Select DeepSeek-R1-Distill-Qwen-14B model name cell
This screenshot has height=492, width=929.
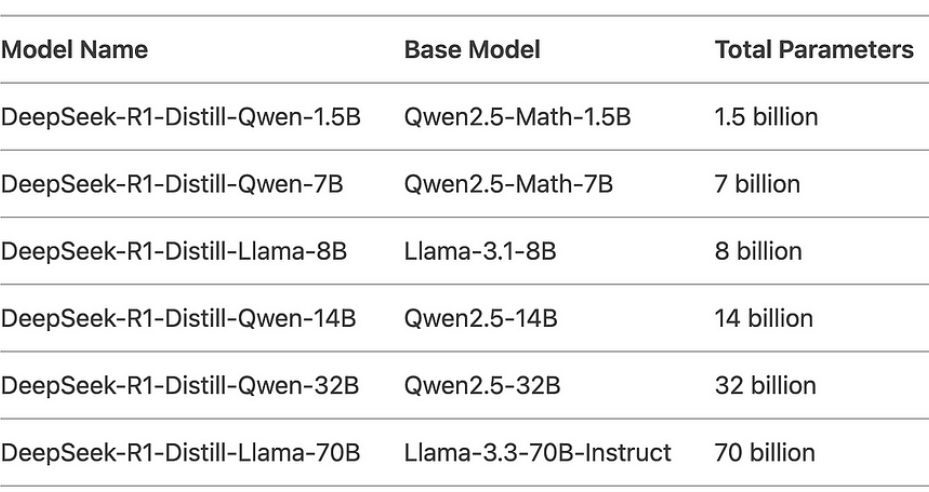tap(175, 318)
